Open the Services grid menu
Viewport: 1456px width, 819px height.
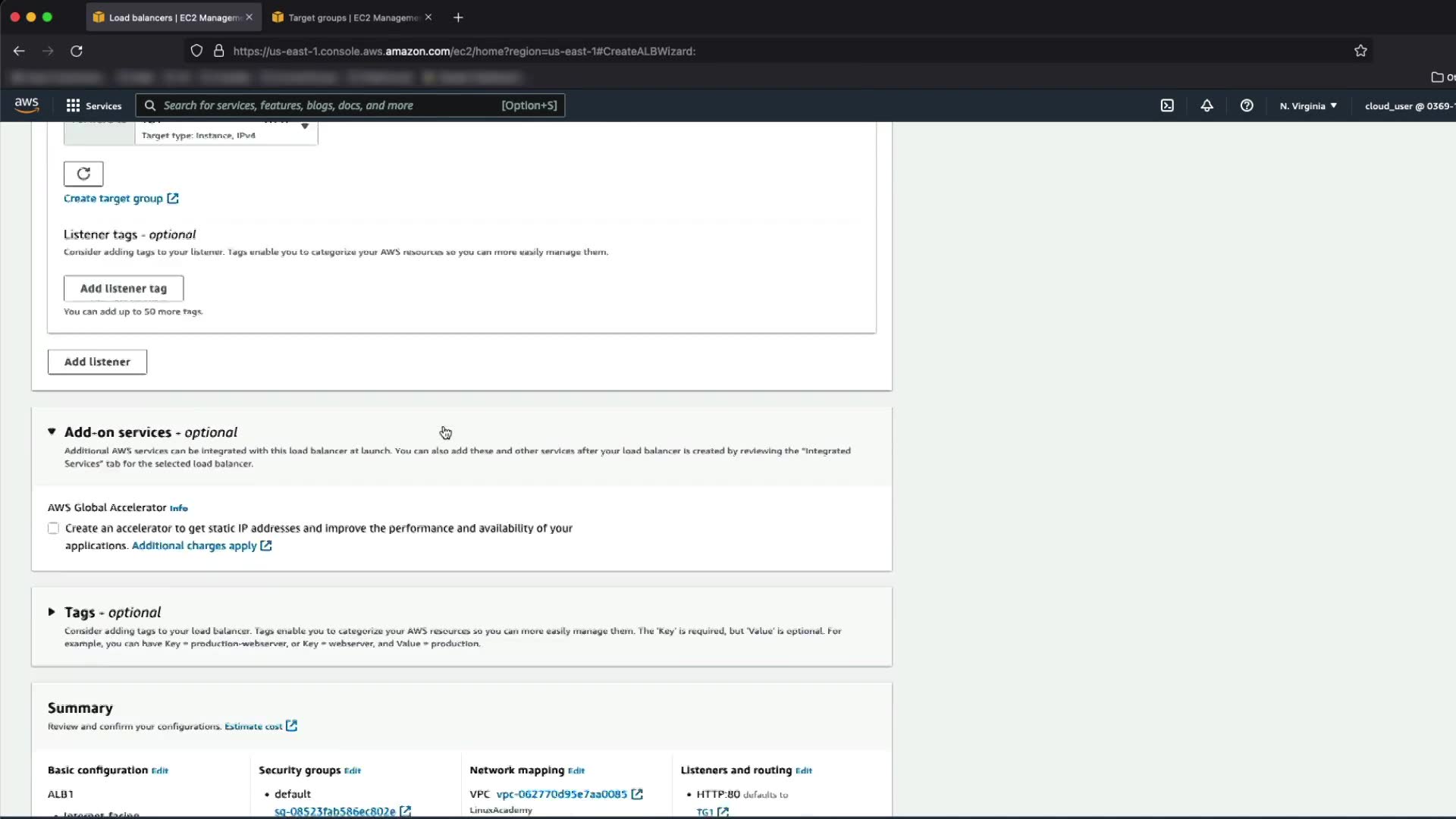point(94,105)
